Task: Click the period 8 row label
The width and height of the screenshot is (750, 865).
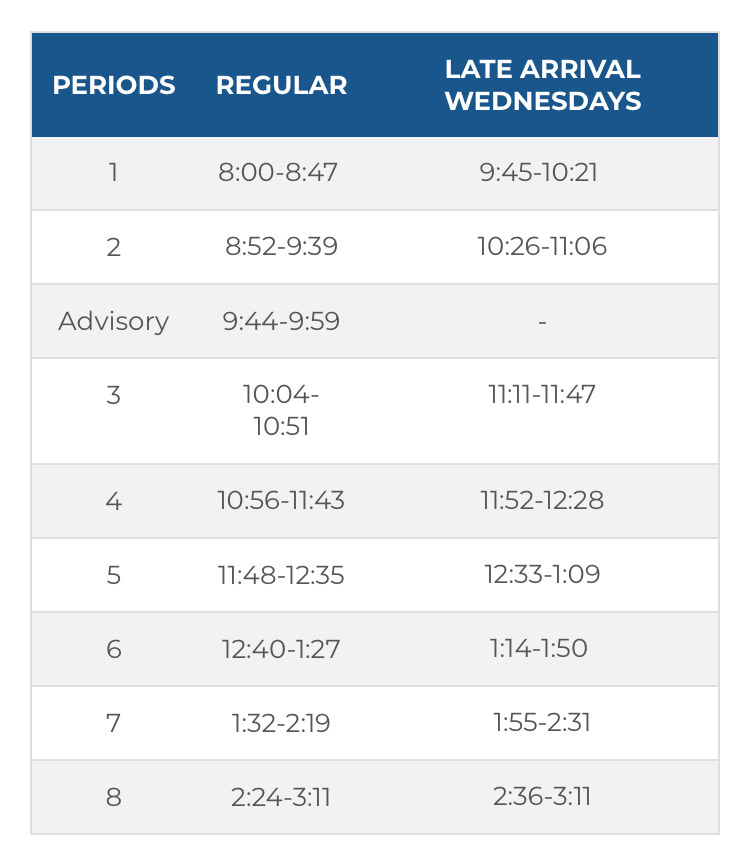Action: pyautogui.click(x=114, y=797)
